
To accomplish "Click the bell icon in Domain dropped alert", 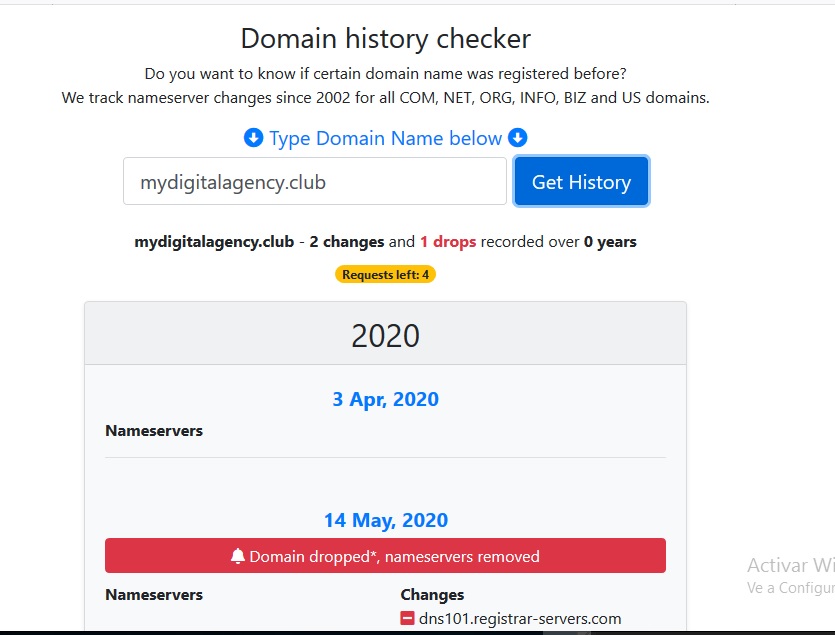I will pyautogui.click(x=238, y=556).
